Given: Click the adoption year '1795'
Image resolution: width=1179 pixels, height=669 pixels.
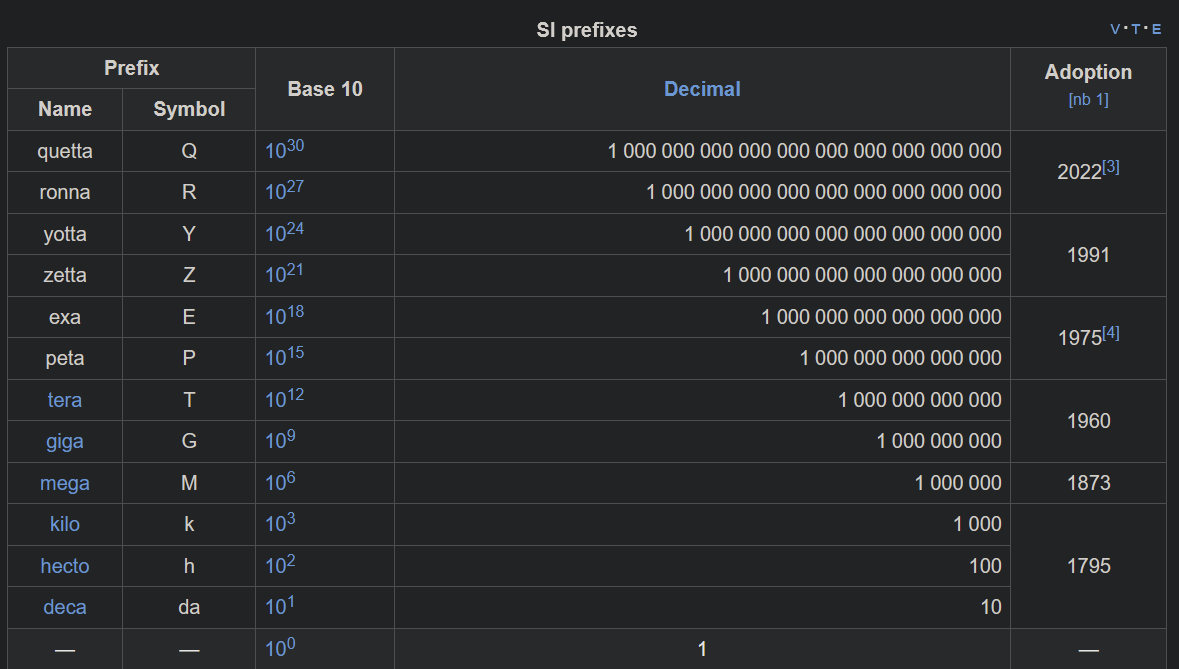Looking at the screenshot, I should (1088, 566).
